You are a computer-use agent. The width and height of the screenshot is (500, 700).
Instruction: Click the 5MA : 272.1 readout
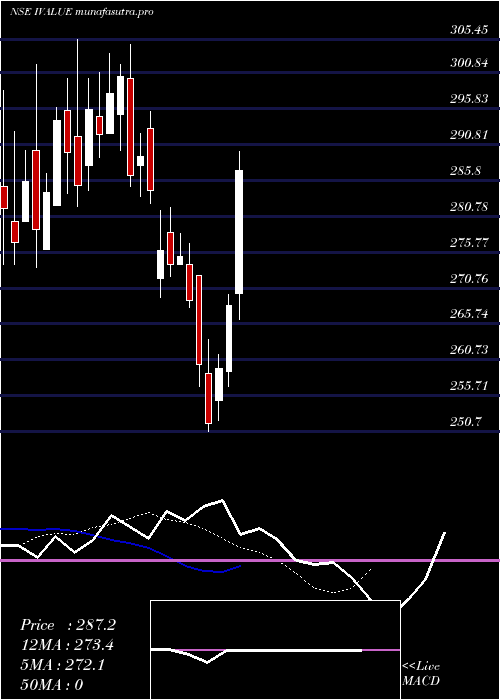[x=62, y=665]
